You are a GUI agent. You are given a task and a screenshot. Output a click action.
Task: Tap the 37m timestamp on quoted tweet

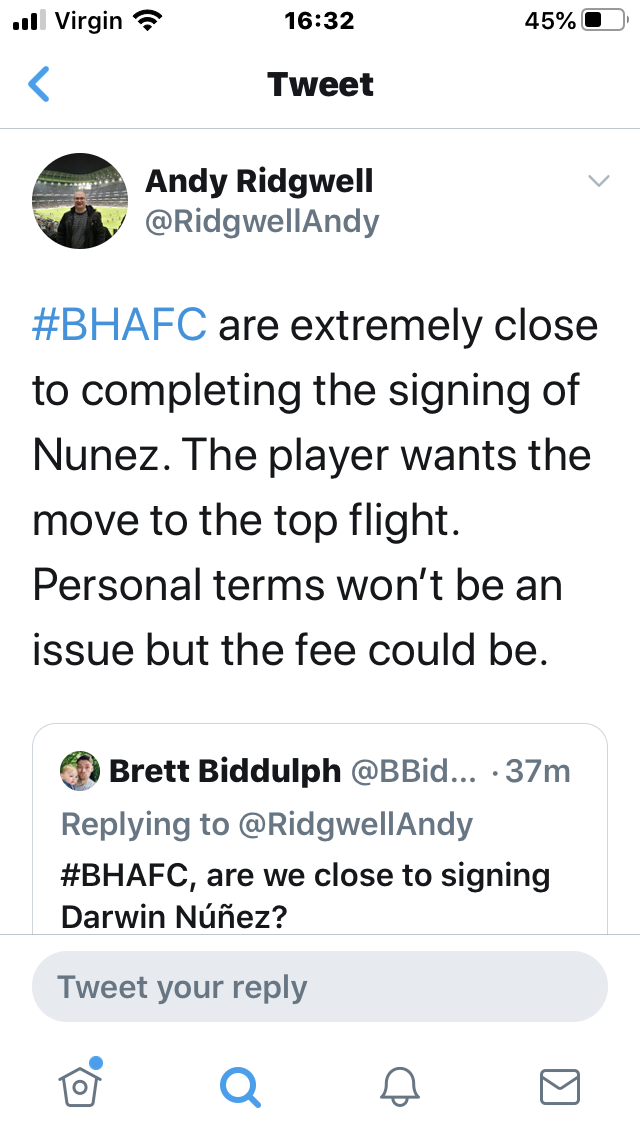[x=537, y=772]
